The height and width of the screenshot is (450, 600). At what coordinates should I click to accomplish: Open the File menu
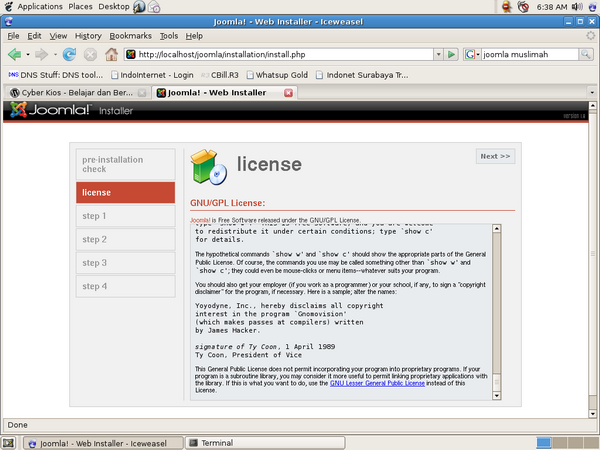coord(13,36)
